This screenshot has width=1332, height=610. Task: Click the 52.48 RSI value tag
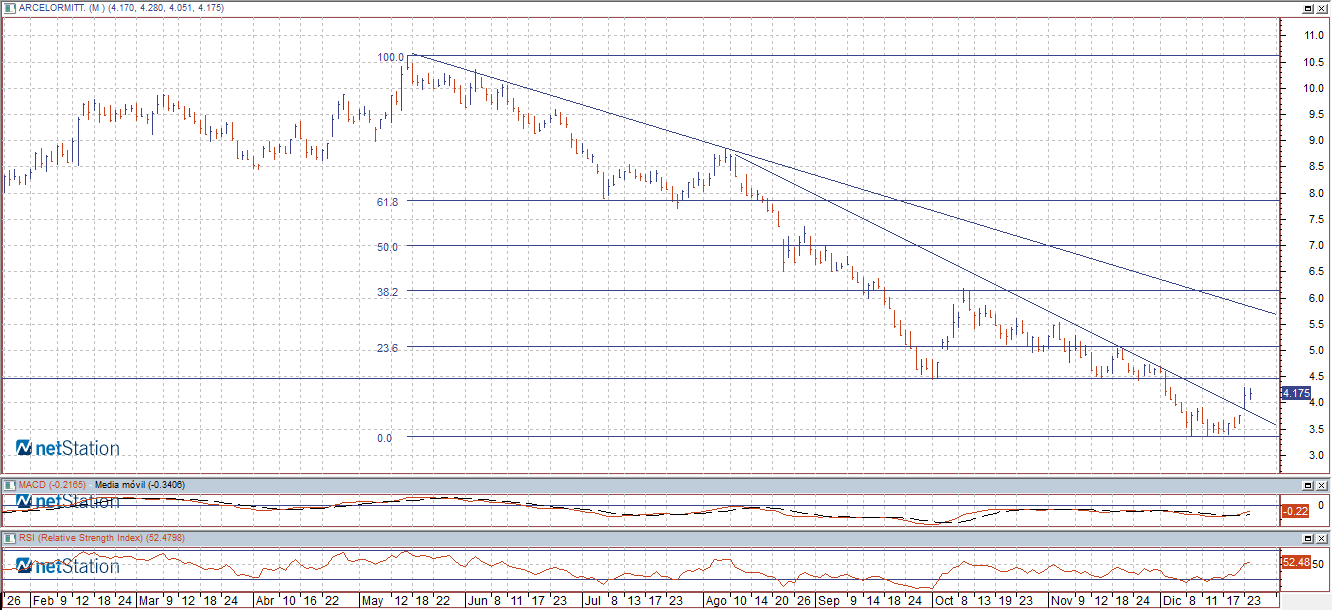tap(1295, 563)
